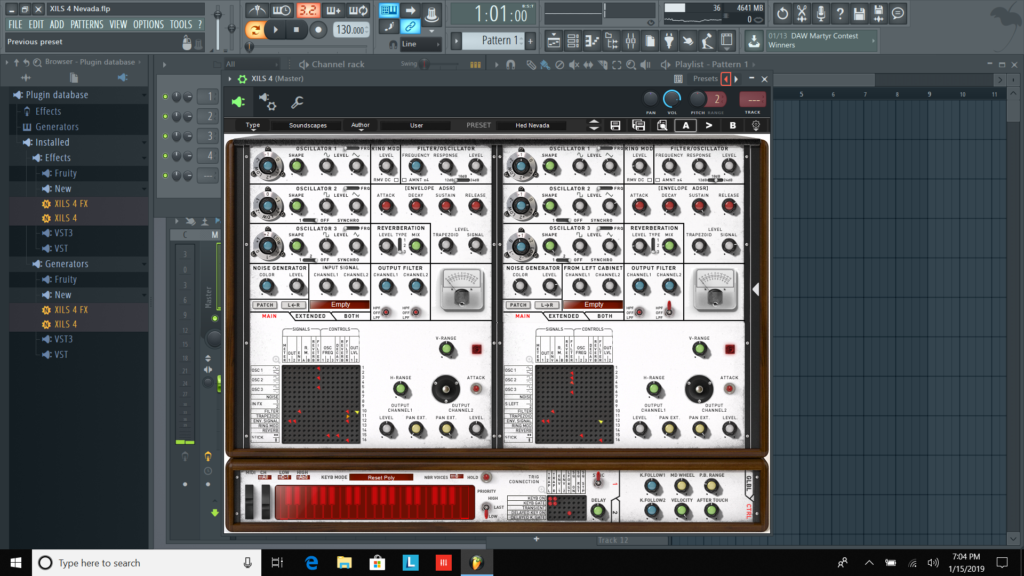
Task: Open the audio editor scissors icon
Action: click(801, 13)
